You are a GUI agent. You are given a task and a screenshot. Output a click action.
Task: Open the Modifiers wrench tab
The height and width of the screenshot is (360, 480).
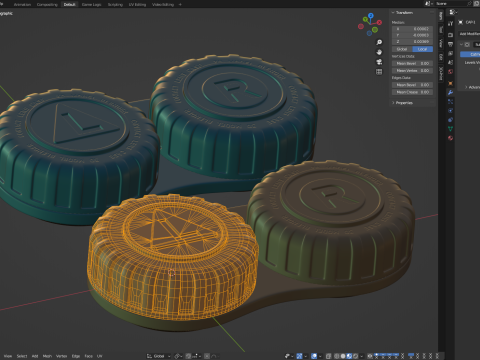[x=451, y=93]
